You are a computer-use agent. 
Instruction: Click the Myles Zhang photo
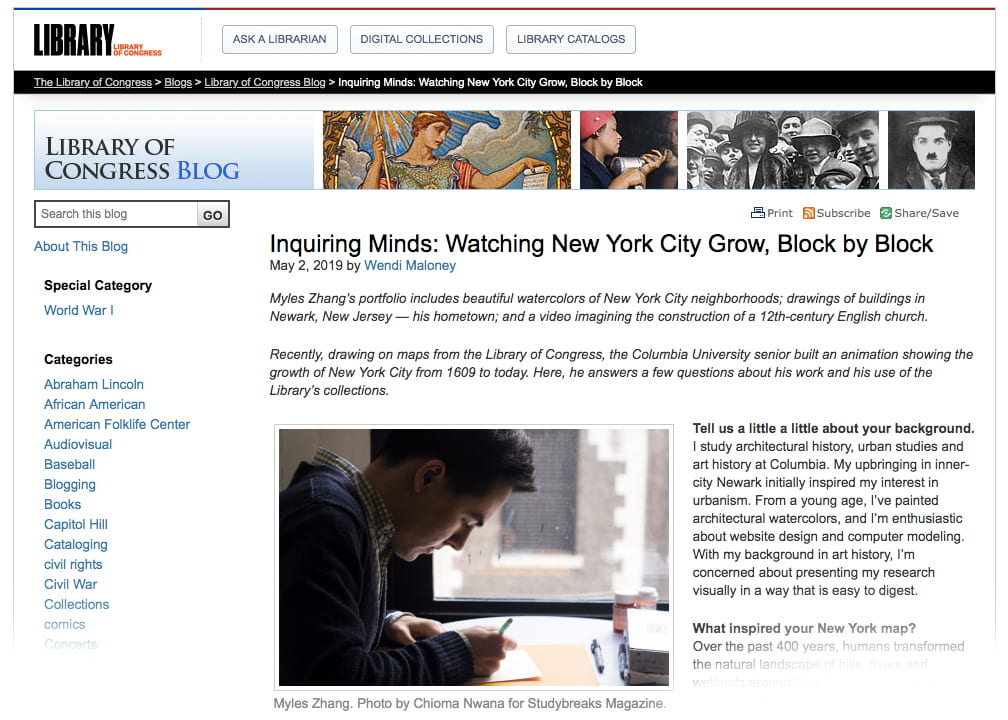[x=474, y=557]
